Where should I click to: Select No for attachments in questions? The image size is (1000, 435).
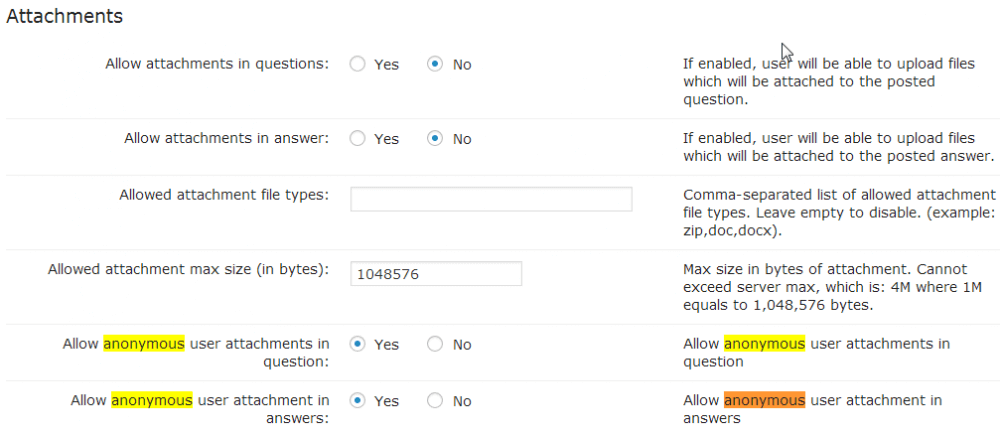pyautogui.click(x=435, y=64)
